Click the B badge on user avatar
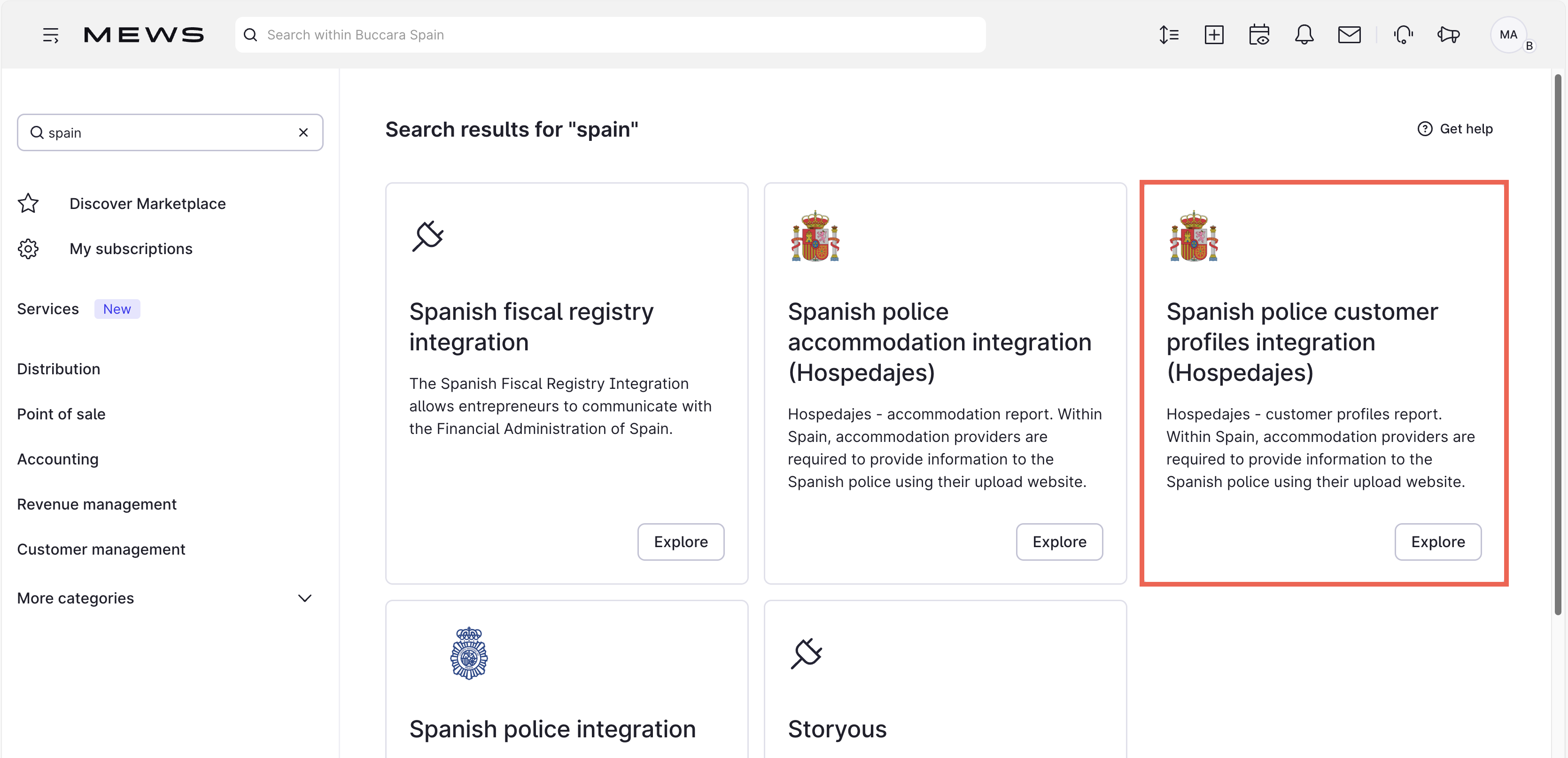The height and width of the screenshot is (758, 1568). point(1529,46)
